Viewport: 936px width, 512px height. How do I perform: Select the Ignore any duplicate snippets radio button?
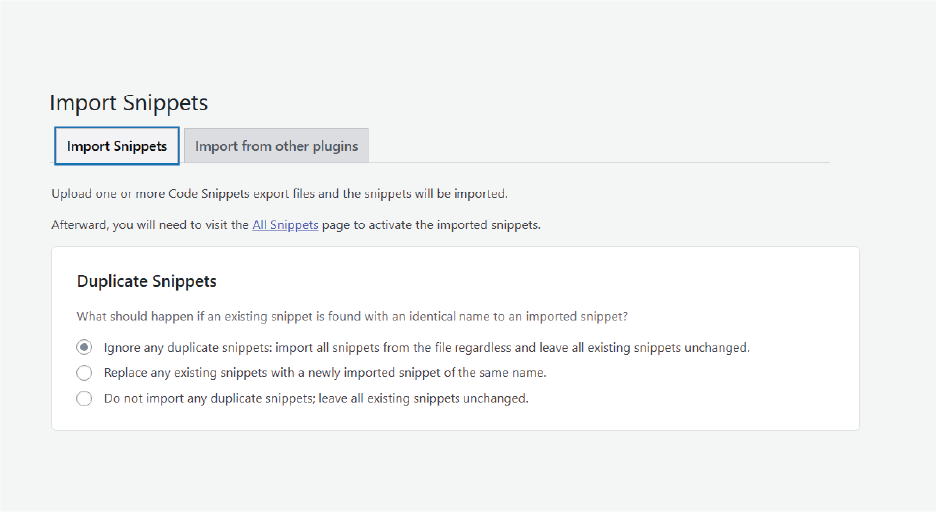[84, 348]
